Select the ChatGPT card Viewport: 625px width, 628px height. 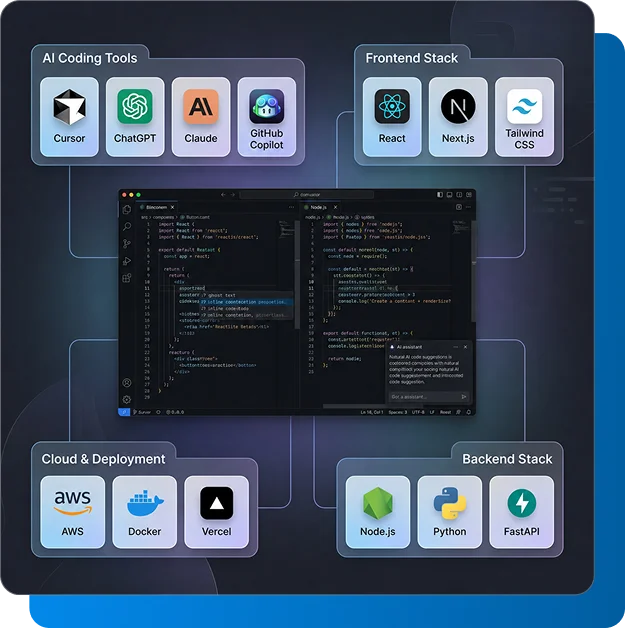[x=135, y=117]
